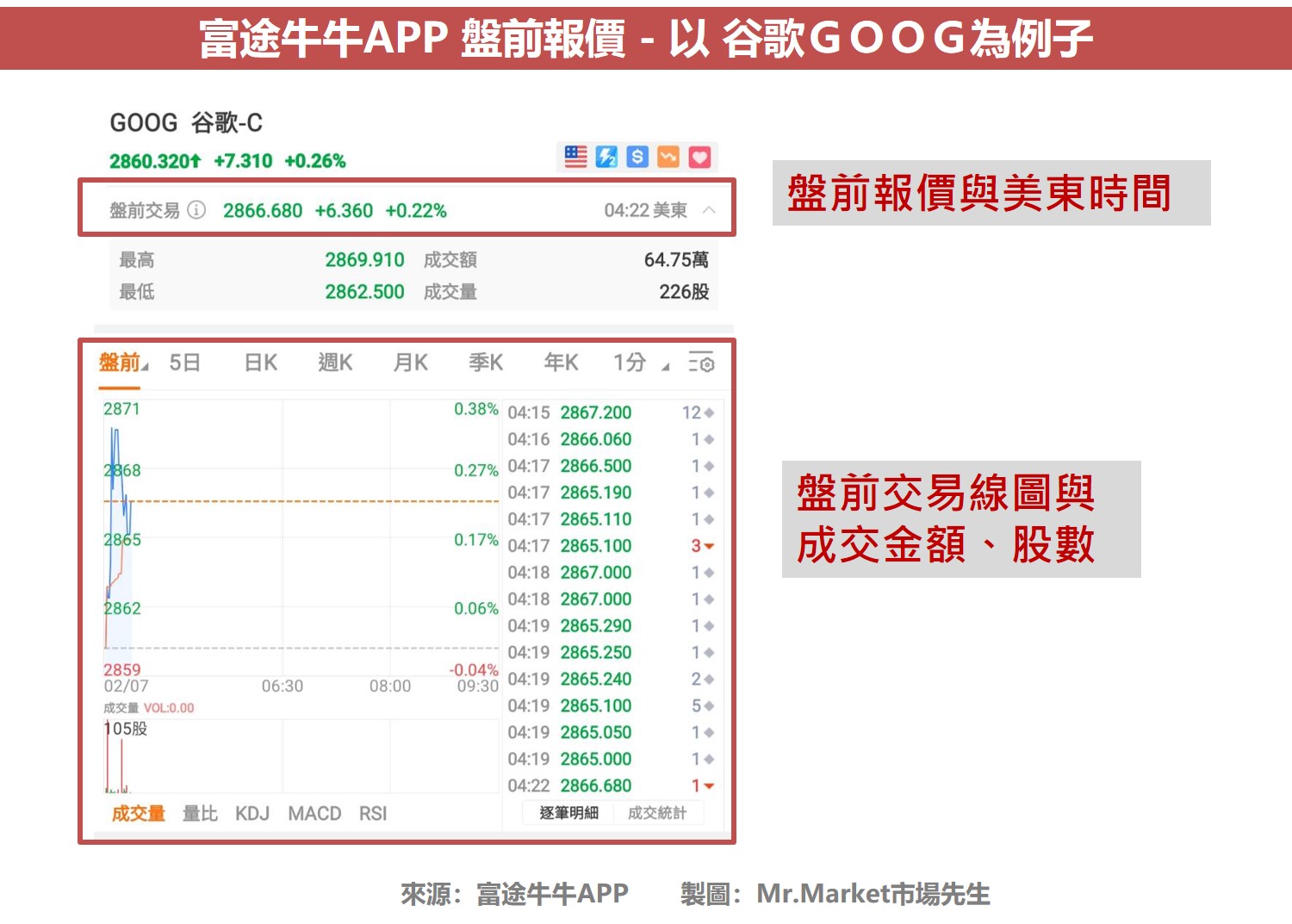
Task: Select the 04:17 2866.500 tick row
Action: 612,466
